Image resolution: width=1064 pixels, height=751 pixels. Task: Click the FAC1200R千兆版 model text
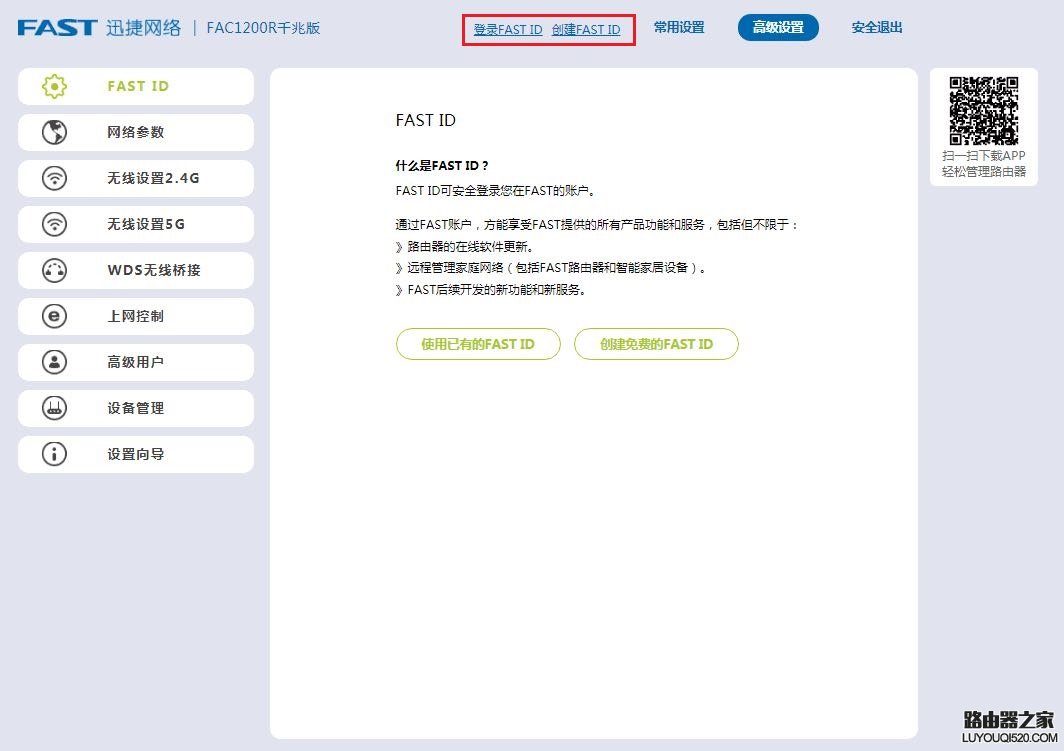pos(263,28)
